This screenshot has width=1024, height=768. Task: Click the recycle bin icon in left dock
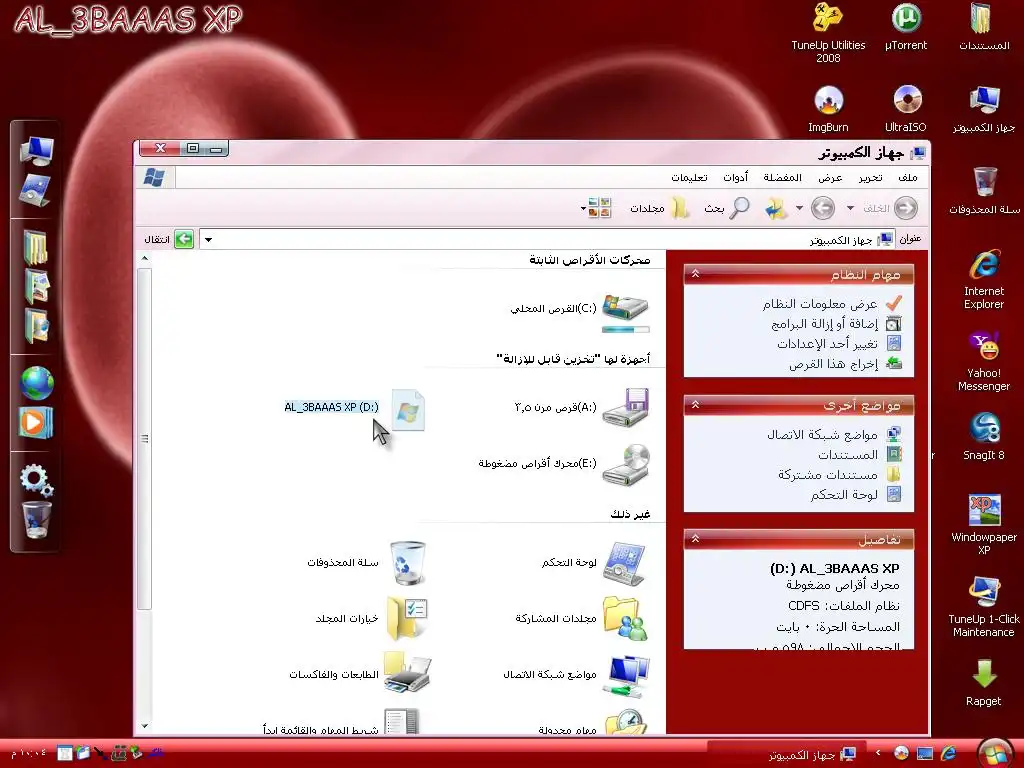coord(36,520)
